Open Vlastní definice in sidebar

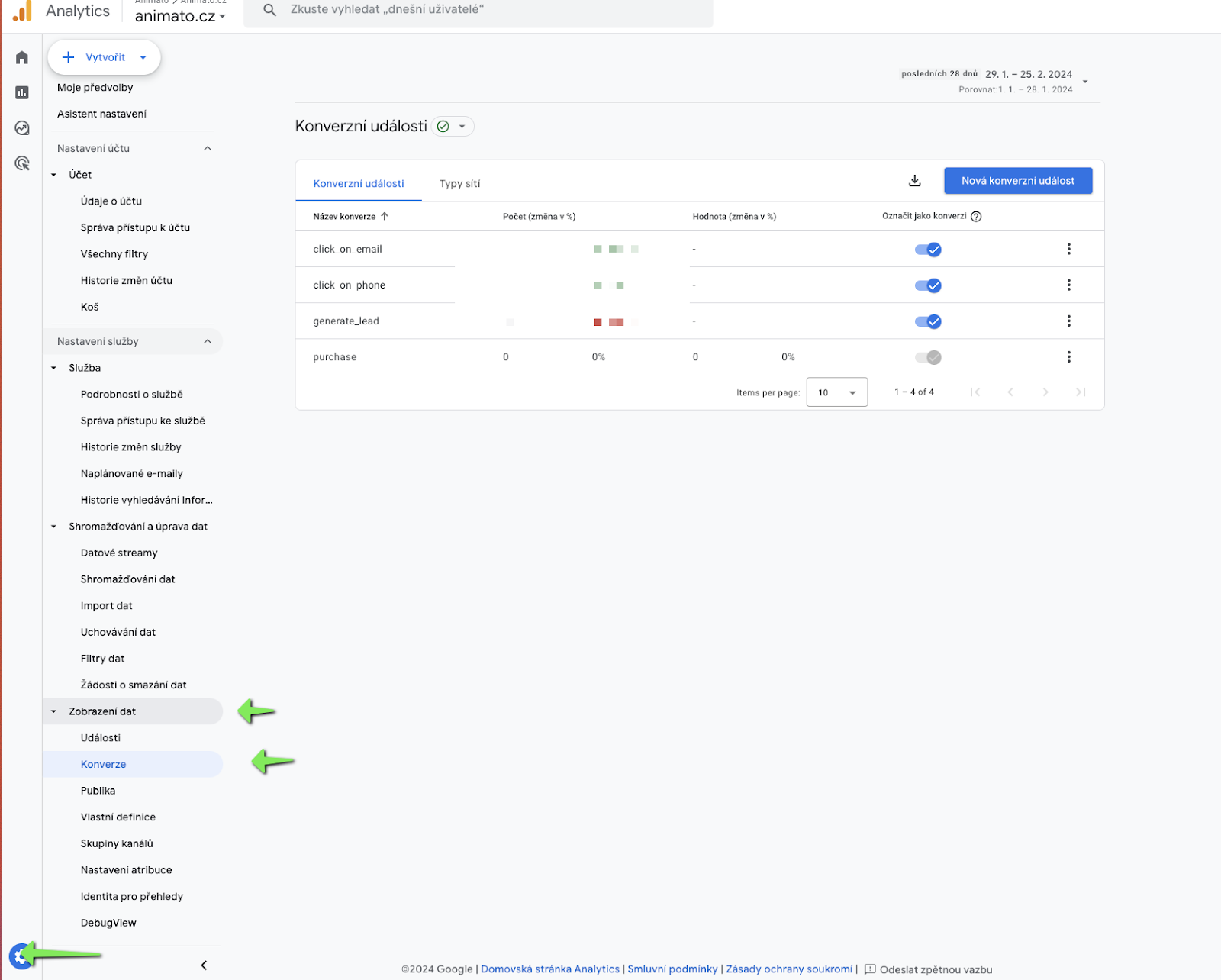(118, 817)
